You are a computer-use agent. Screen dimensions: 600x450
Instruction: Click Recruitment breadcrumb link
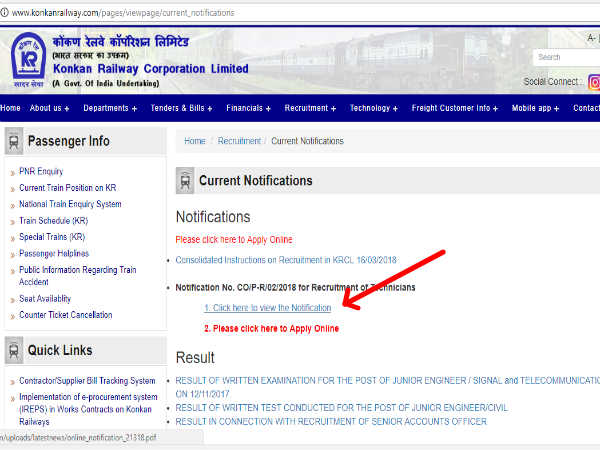[x=239, y=141]
